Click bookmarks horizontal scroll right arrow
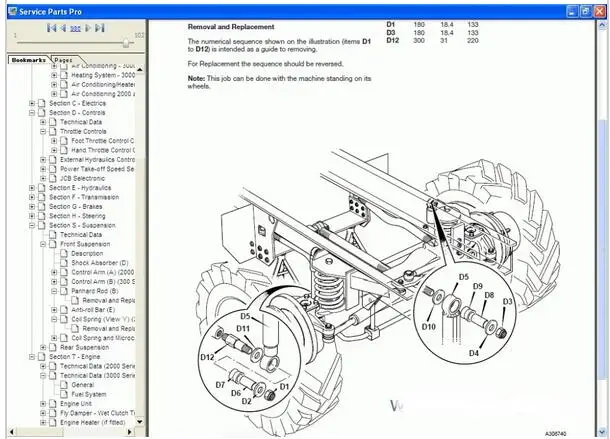The image size is (610, 439). point(130,432)
